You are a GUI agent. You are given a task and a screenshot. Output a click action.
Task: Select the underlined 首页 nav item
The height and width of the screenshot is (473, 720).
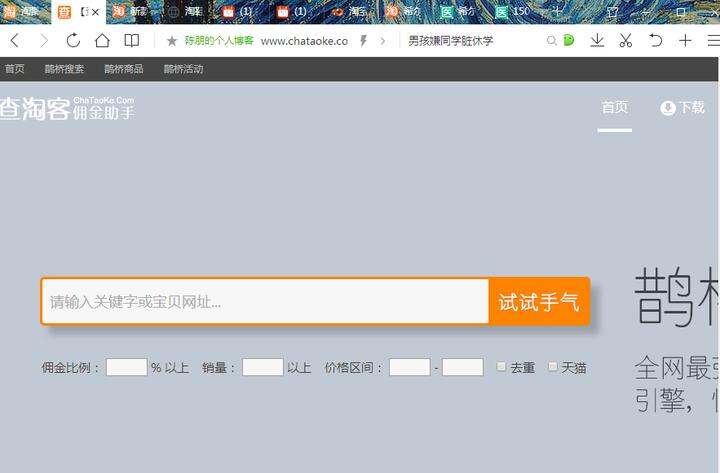(615, 108)
